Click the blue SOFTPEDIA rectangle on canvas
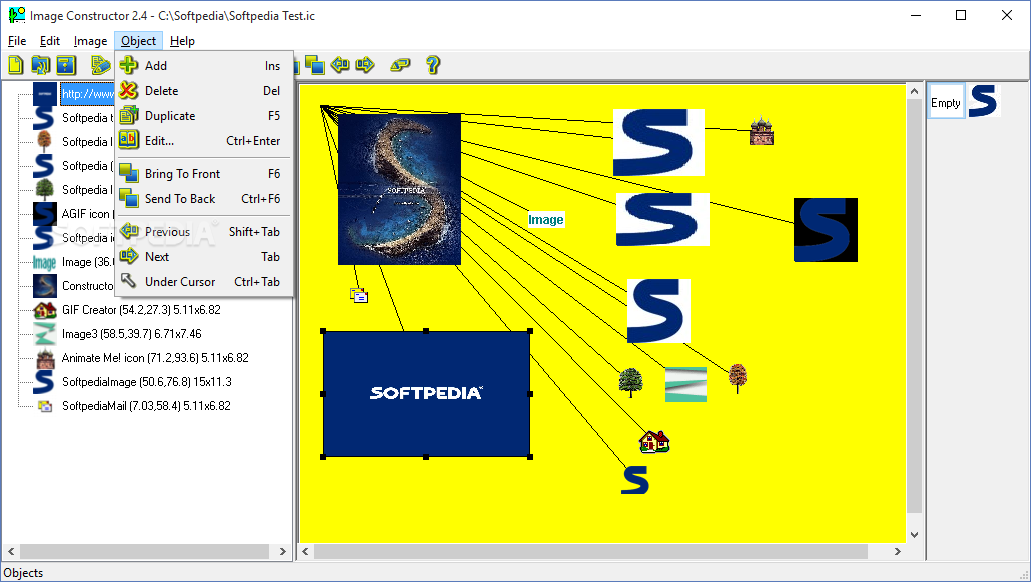This screenshot has height=582, width=1031. coord(426,393)
